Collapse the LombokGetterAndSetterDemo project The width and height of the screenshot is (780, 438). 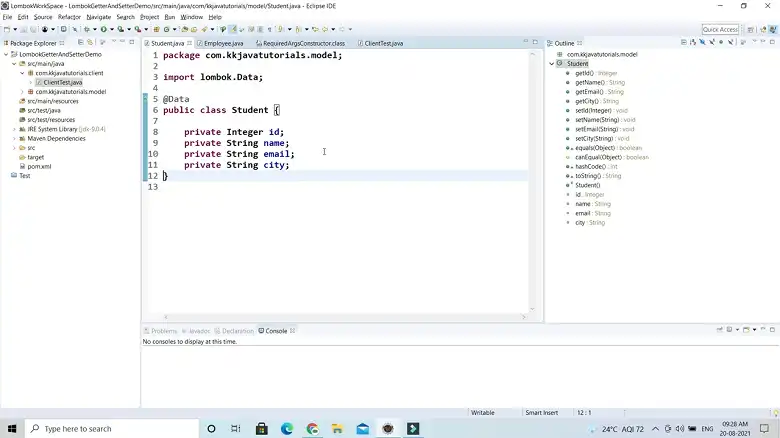(6, 54)
